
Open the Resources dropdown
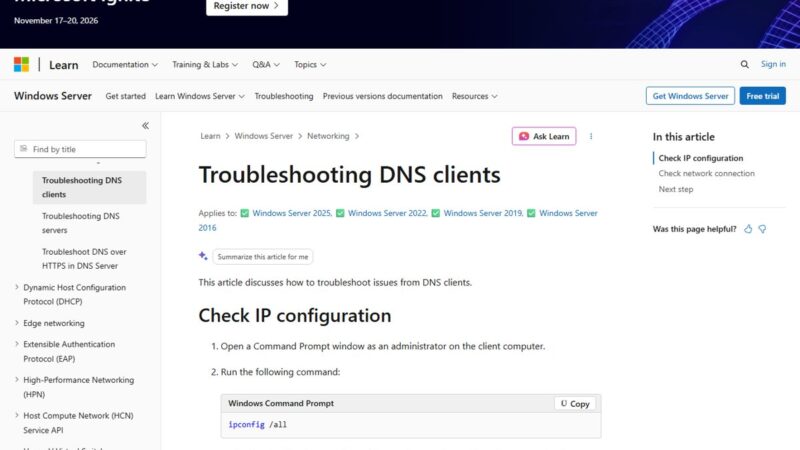click(x=474, y=96)
